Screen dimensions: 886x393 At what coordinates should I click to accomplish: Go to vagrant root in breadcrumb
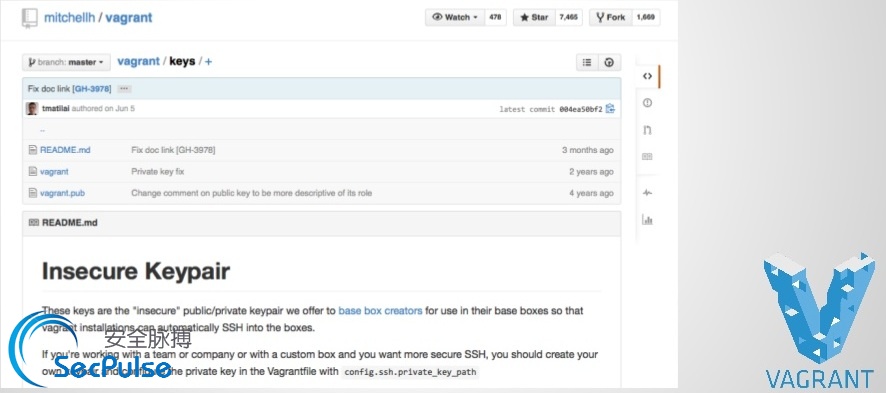click(x=138, y=62)
